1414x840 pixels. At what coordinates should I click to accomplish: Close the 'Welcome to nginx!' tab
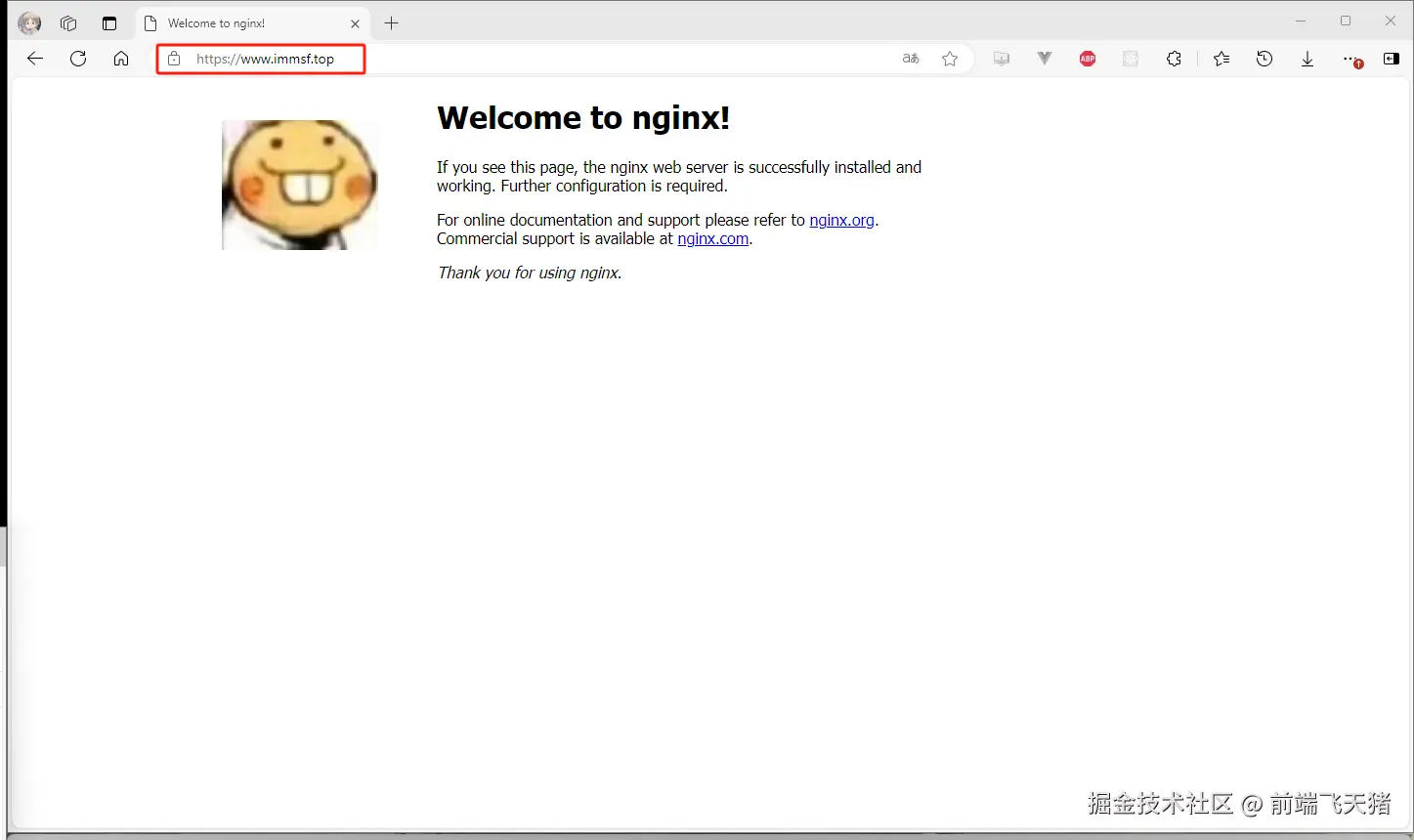[x=355, y=23]
